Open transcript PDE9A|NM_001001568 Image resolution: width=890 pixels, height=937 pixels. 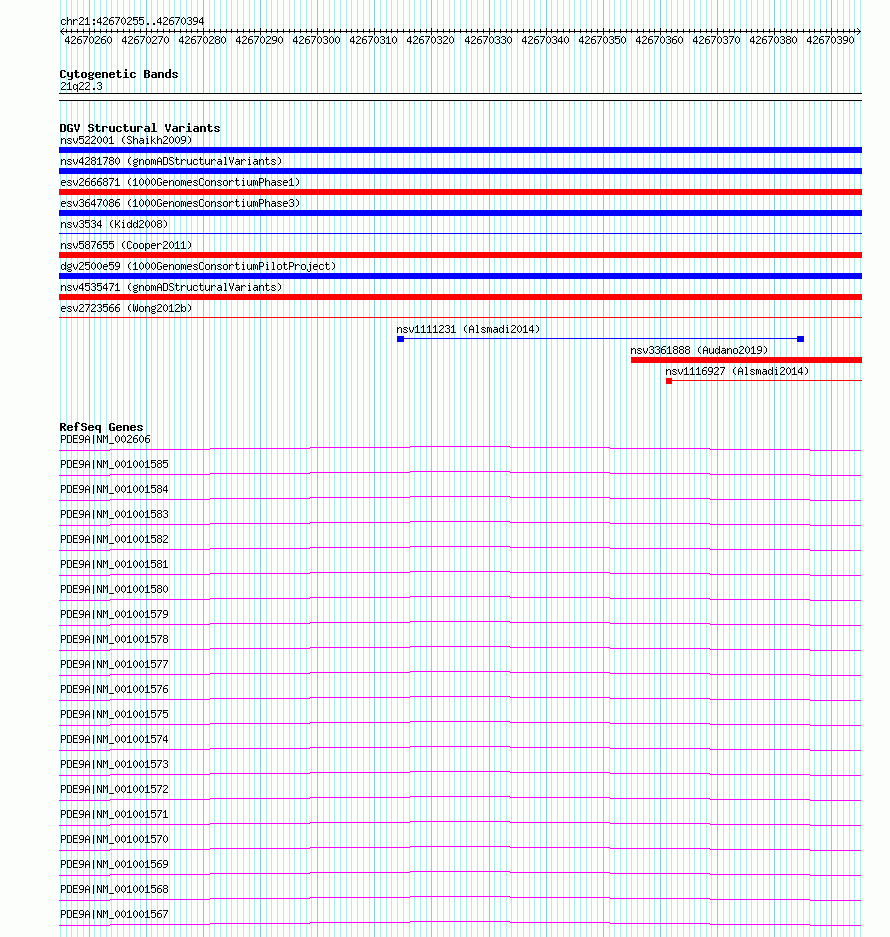tap(114, 890)
